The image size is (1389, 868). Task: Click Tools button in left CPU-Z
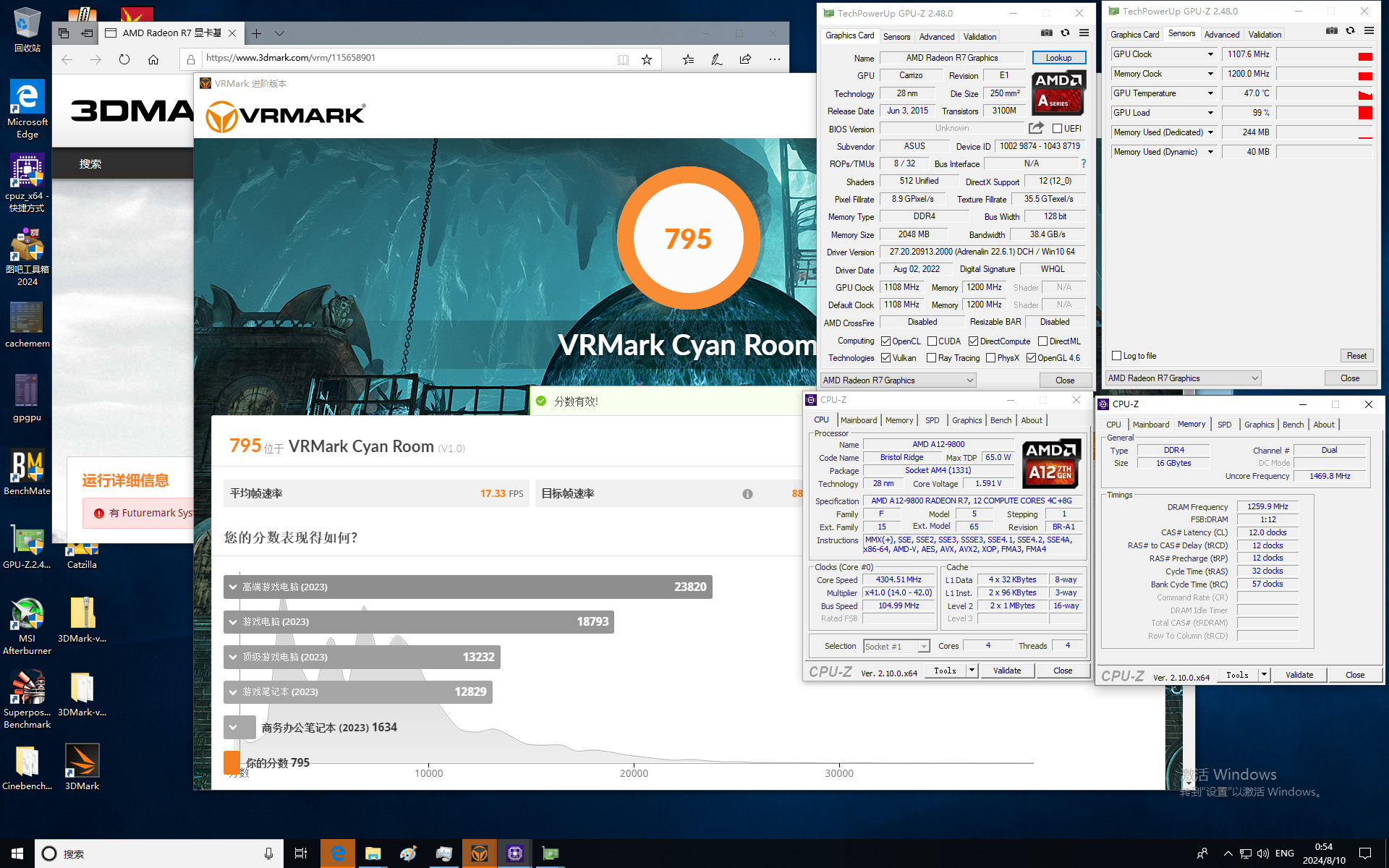(x=945, y=671)
